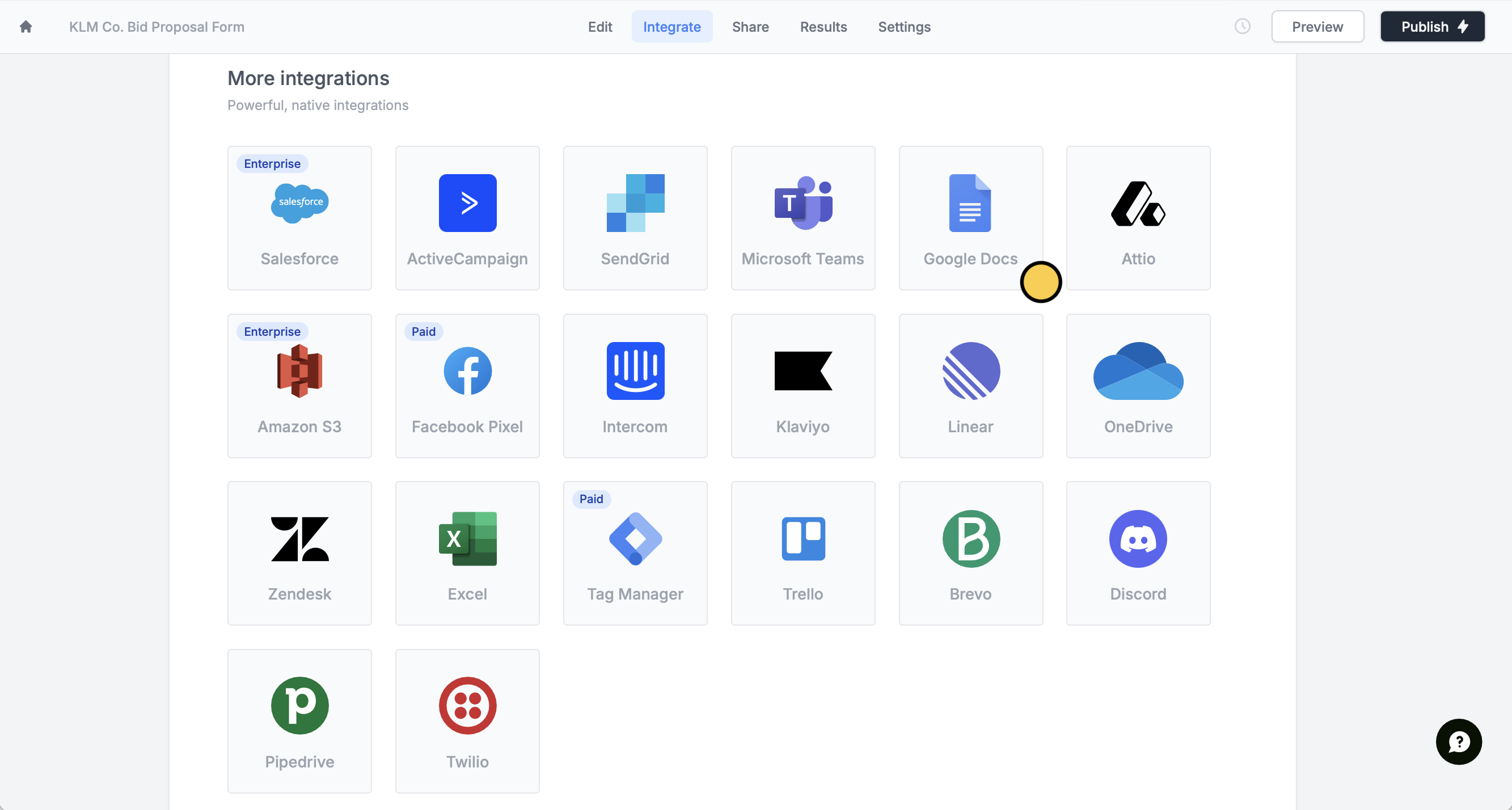This screenshot has height=810, width=1512.
Task: Select the Linear integration
Action: point(971,386)
